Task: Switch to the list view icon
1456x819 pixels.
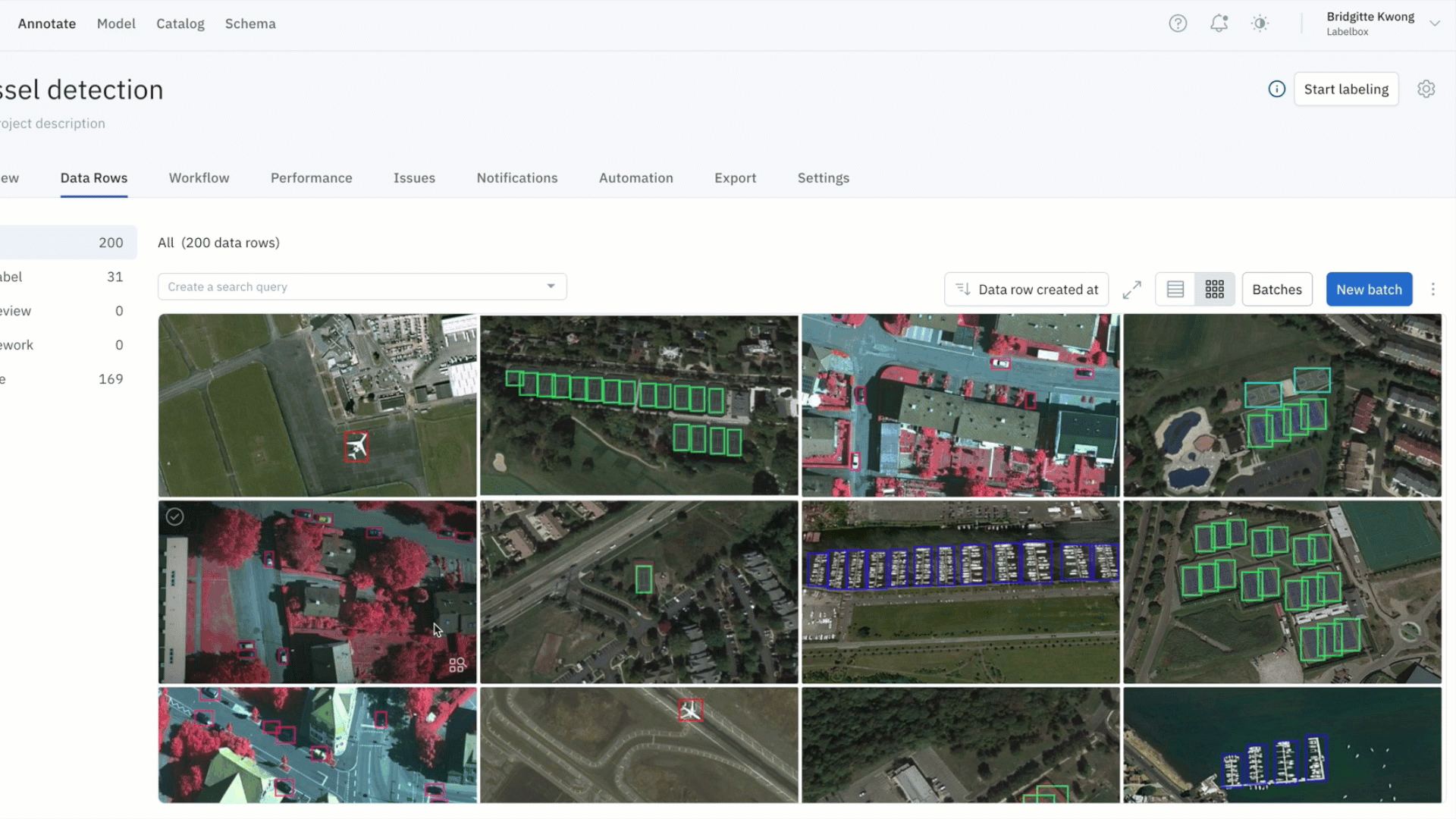Action: tap(1175, 290)
